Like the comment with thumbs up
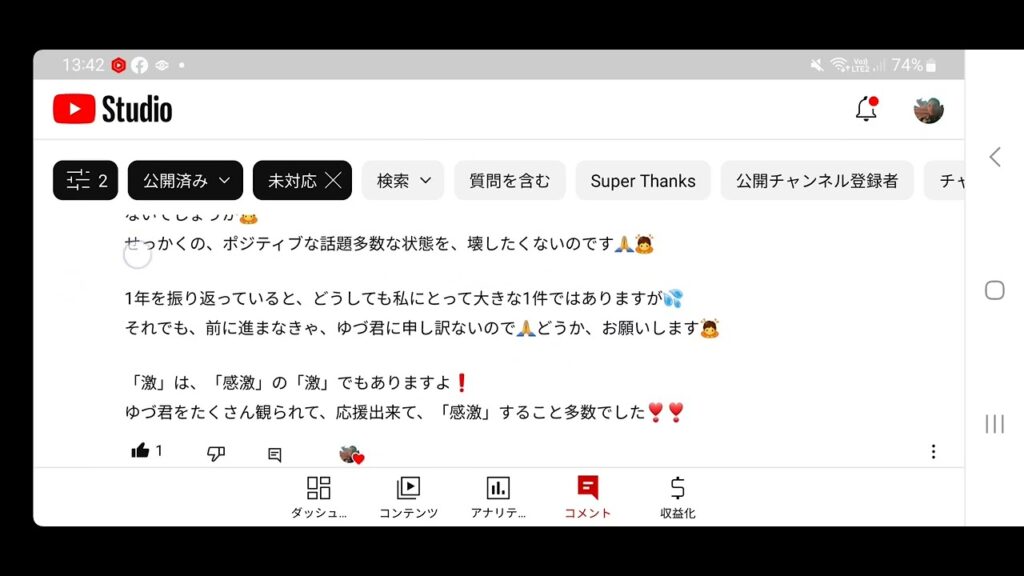This screenshot has width=1024, height=576. point(140,451)
